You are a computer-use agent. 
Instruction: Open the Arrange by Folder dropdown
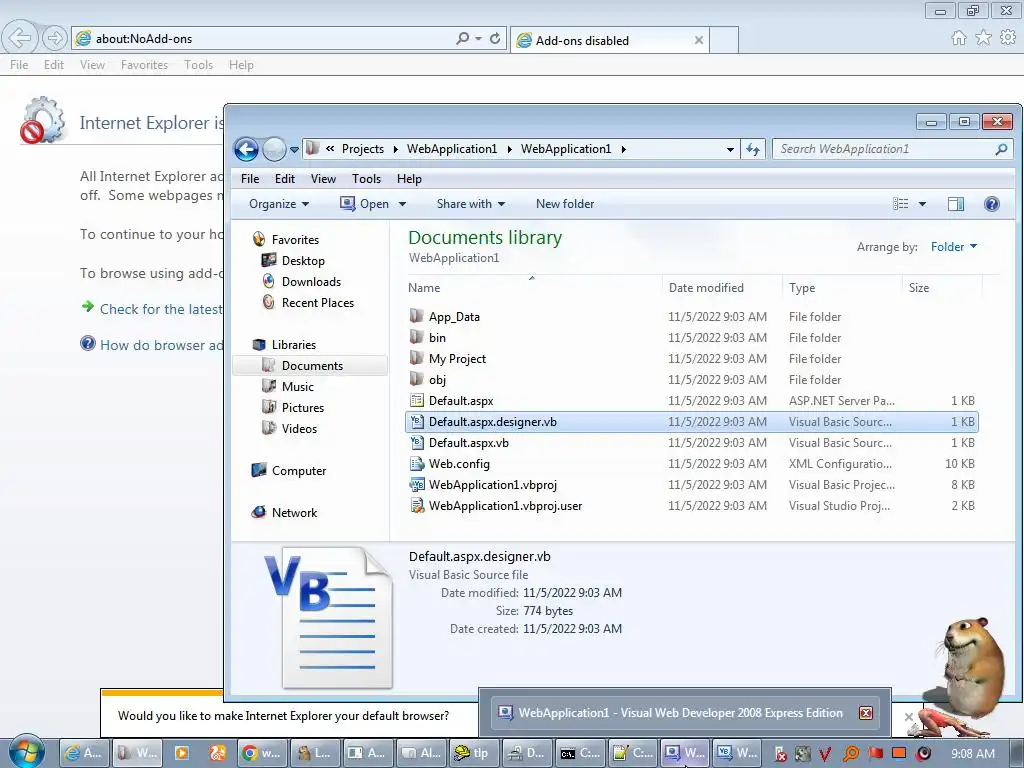(953, 247)
